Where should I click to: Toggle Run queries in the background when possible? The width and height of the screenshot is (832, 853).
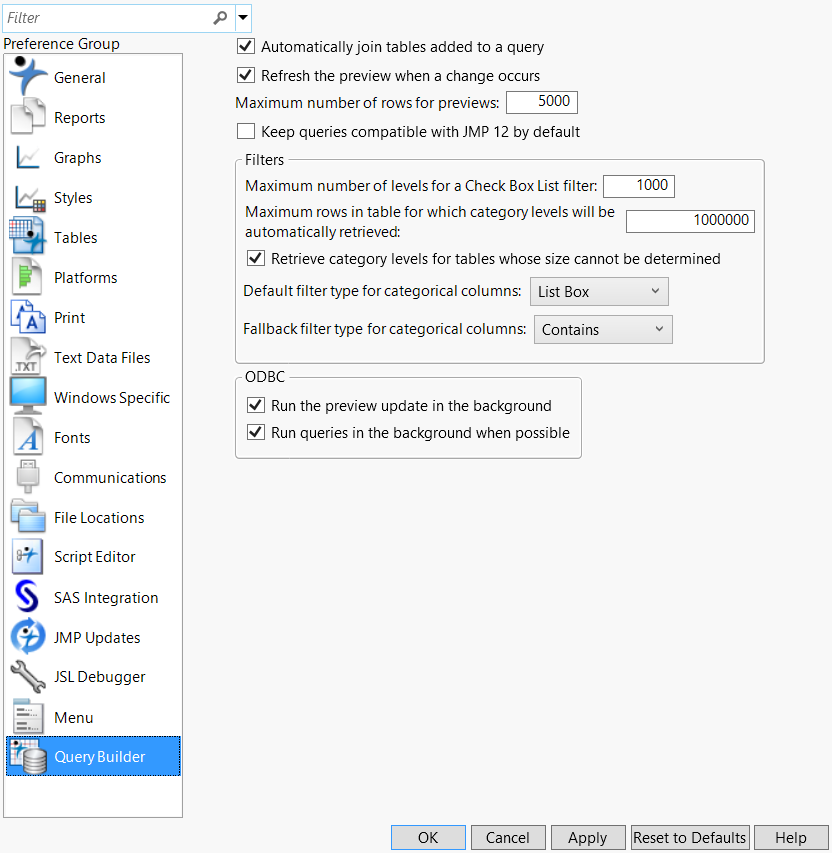coord(256,432)
